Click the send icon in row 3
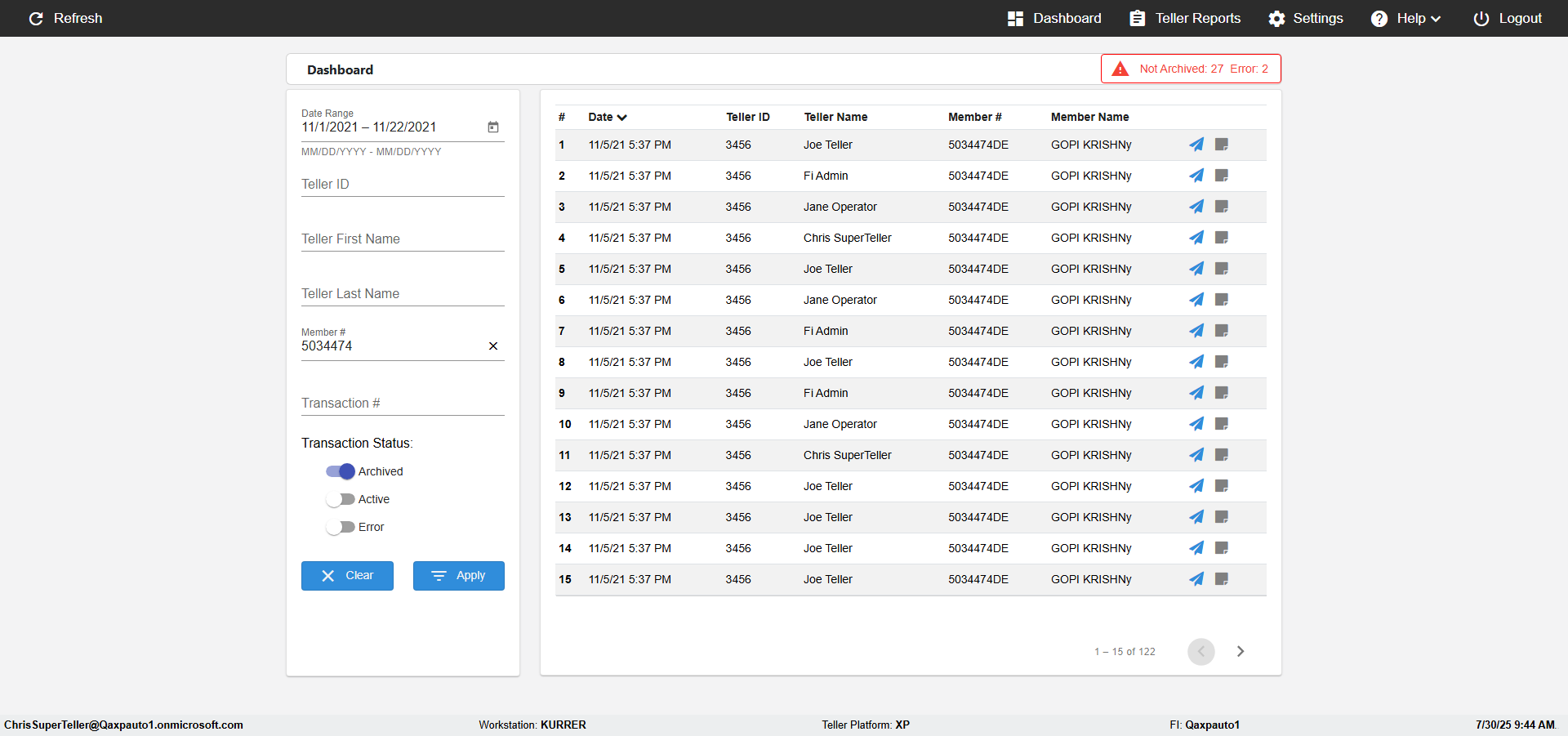This screenshot has width=1568, height=736. 1196,207
